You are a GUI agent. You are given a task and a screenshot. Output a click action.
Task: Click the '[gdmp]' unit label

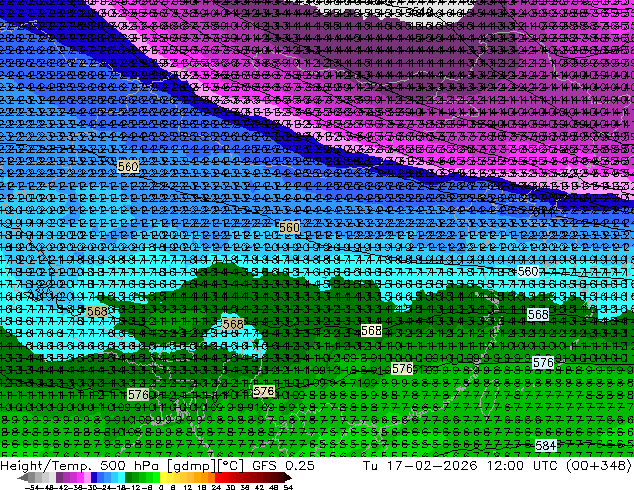pos(192,466)
